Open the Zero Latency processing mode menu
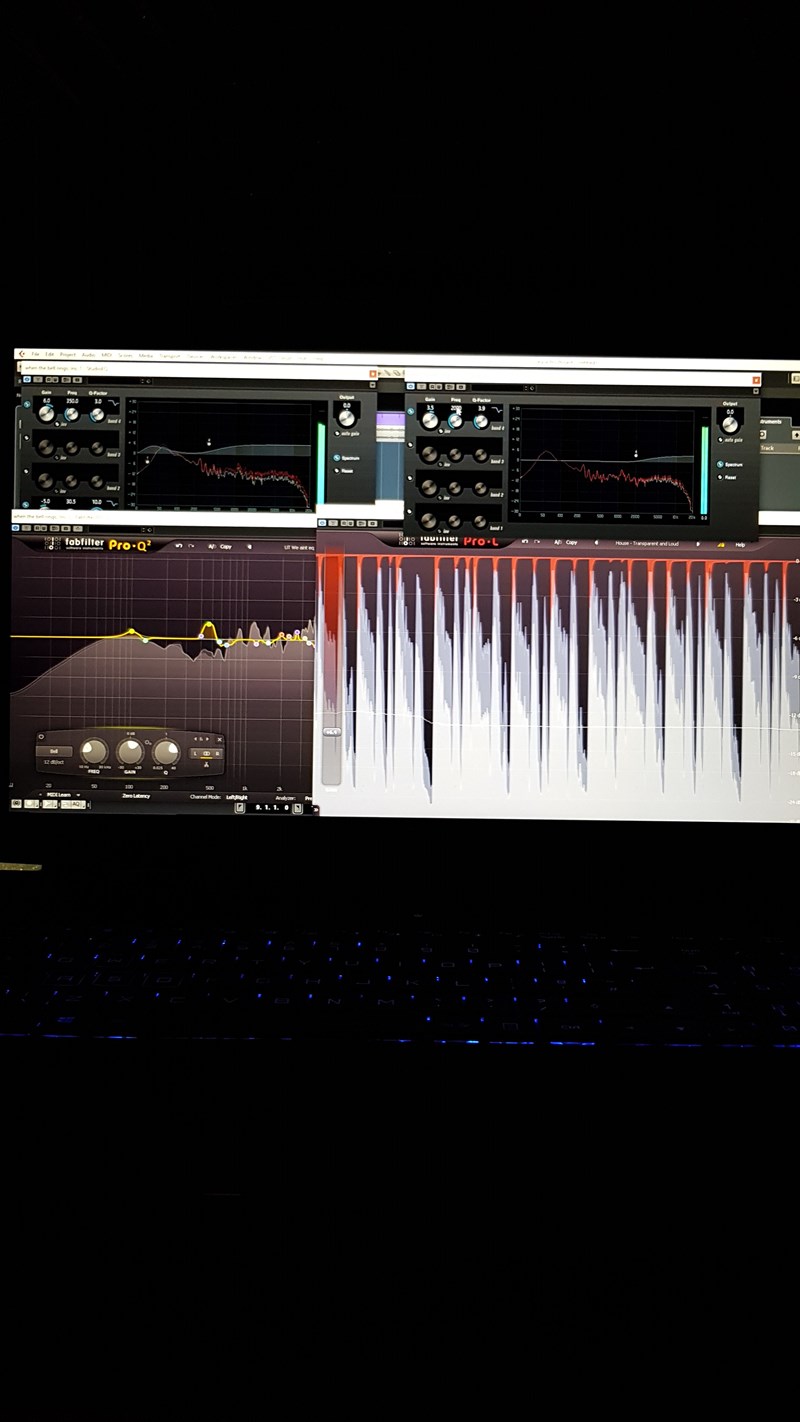Viewport: 800px width, 1422px height. coord(136,796)
